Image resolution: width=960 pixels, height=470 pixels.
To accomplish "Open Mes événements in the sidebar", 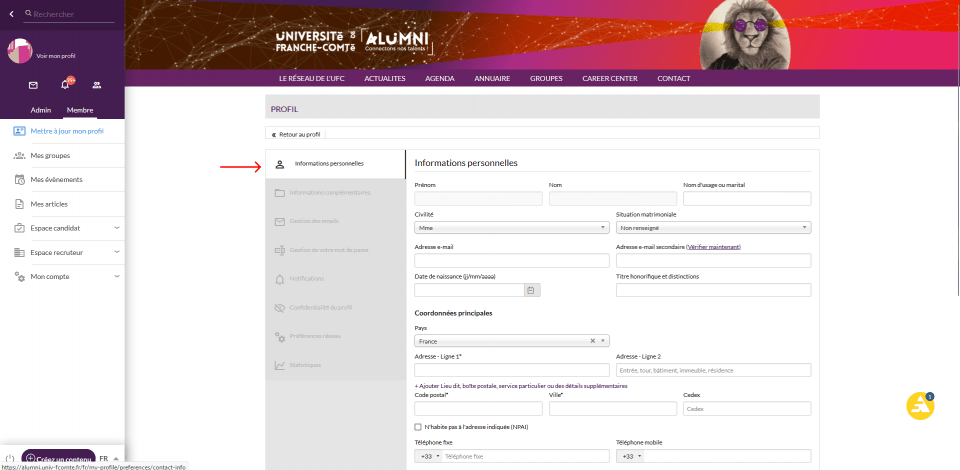I will pos(56,180).
